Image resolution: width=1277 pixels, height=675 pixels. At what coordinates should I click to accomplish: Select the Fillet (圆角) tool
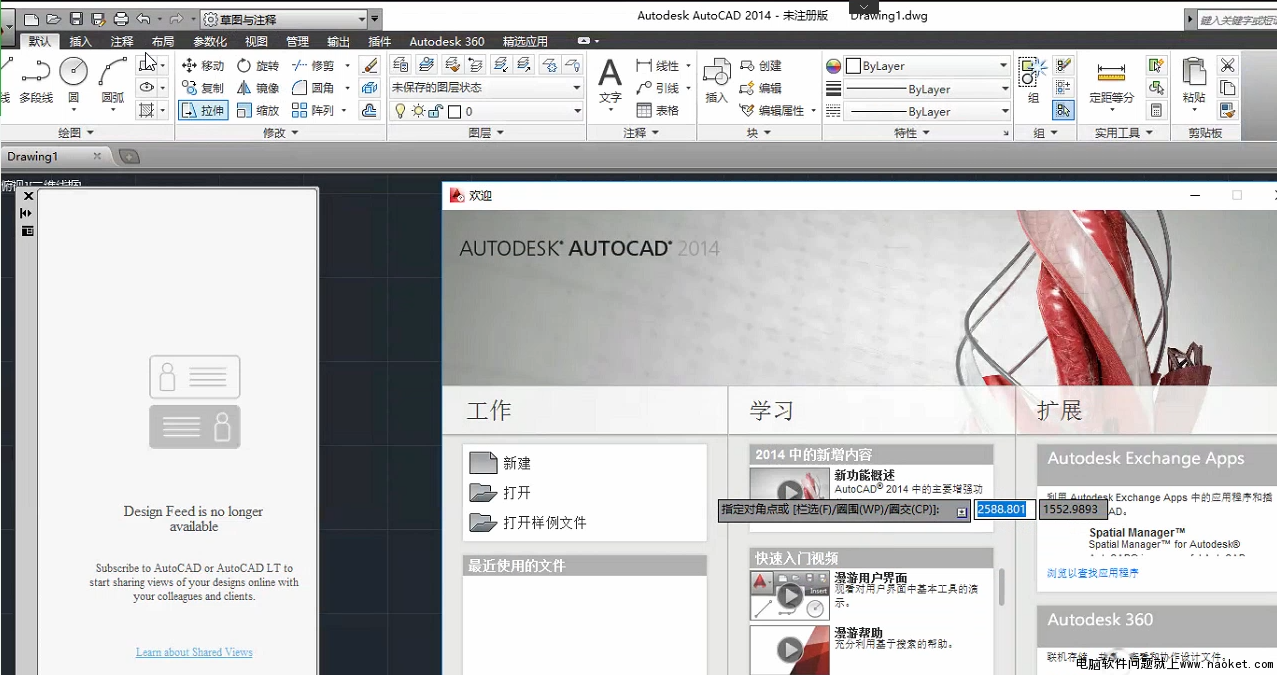coord(314,88)
